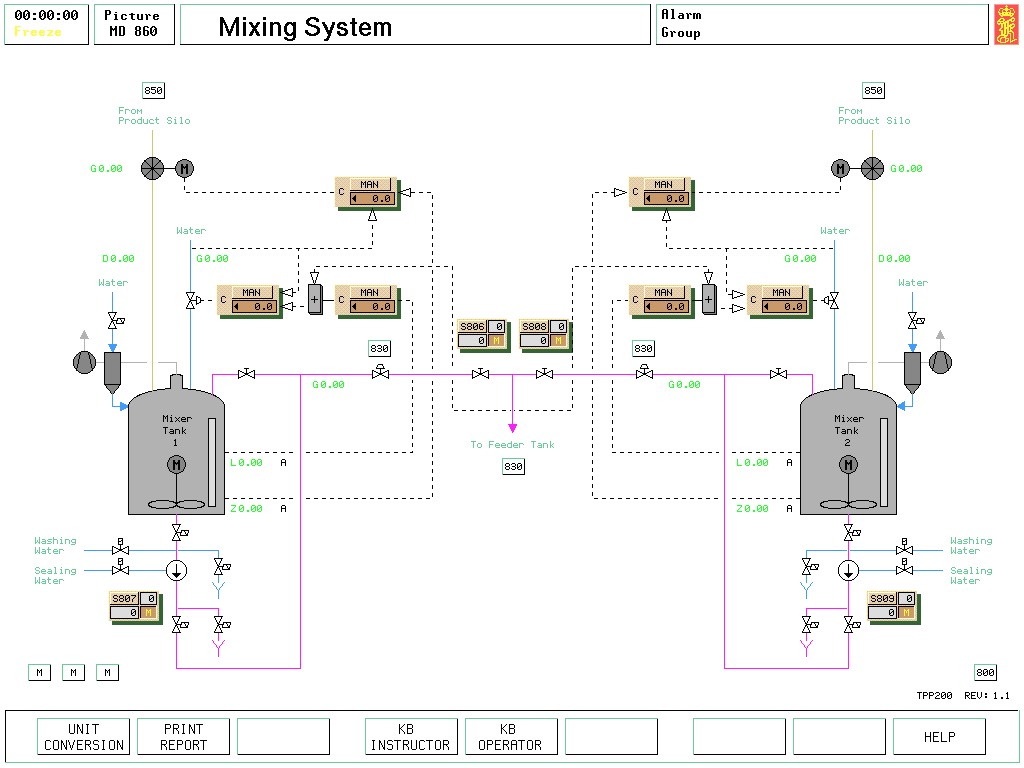The height and width of the screenshot is (768, 1024).
Task: Open the top right MAN controller faceplate
Action: (x=660, y=192)
